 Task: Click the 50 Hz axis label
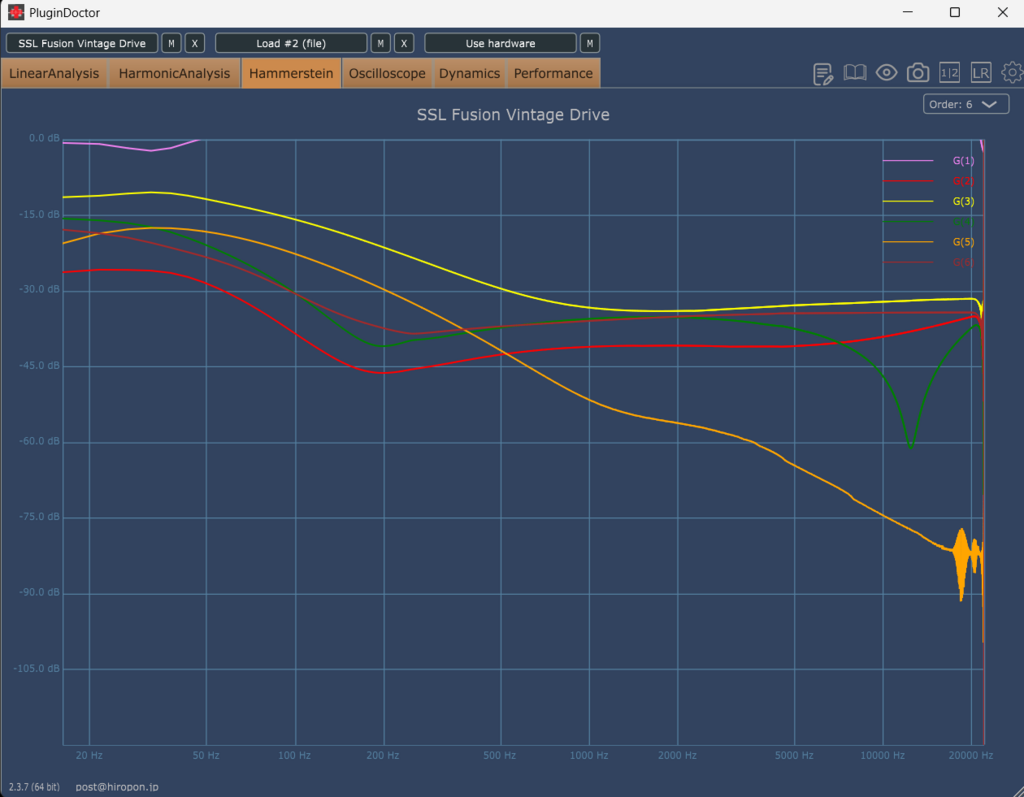click(206, 755)
